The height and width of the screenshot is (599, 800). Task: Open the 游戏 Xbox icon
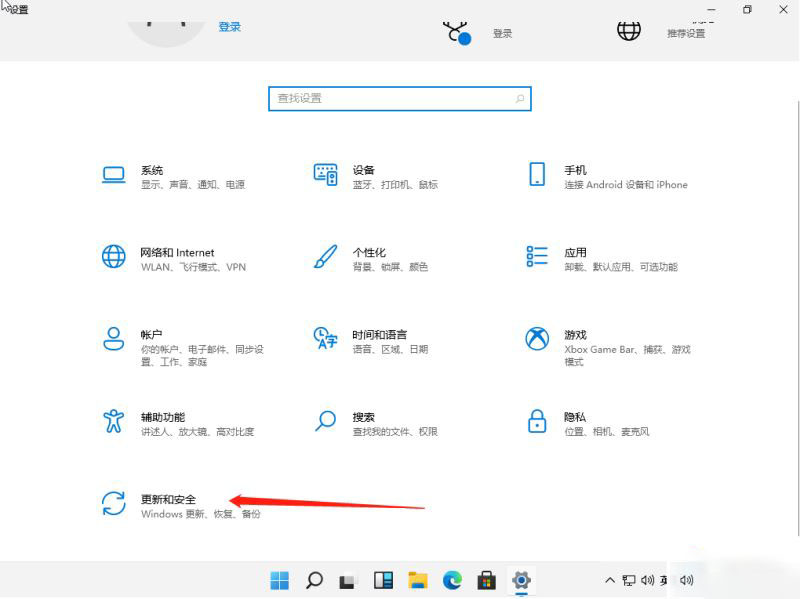pyautogui.click(x=537, y=339)
